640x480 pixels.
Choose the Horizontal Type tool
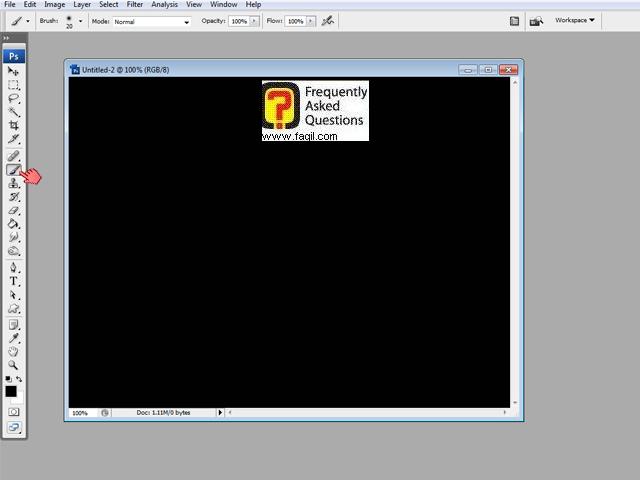pyautogui.click(x=14, y=282)
